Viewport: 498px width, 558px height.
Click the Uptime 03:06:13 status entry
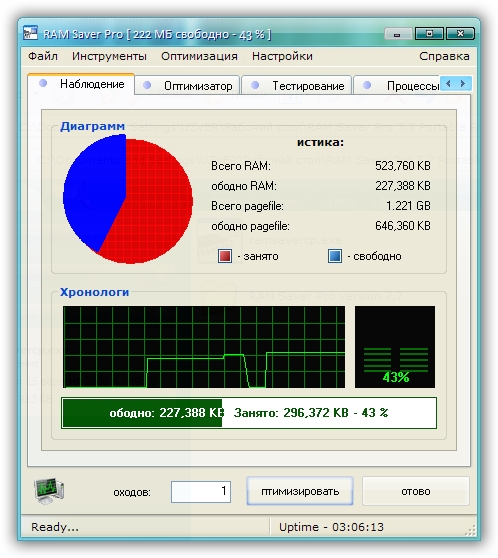point(331,527)
